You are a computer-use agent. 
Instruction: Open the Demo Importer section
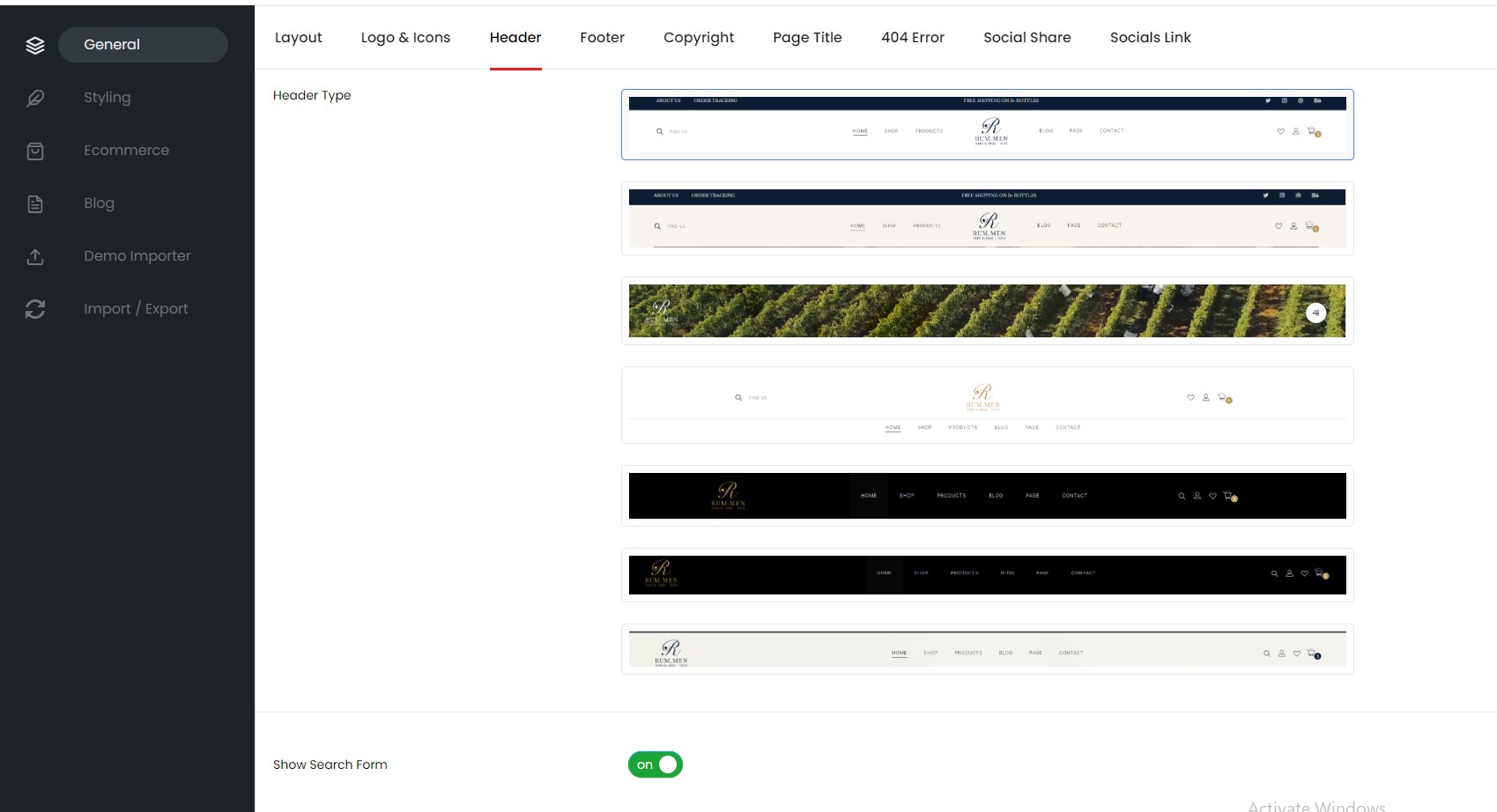[x=137, y=256]
